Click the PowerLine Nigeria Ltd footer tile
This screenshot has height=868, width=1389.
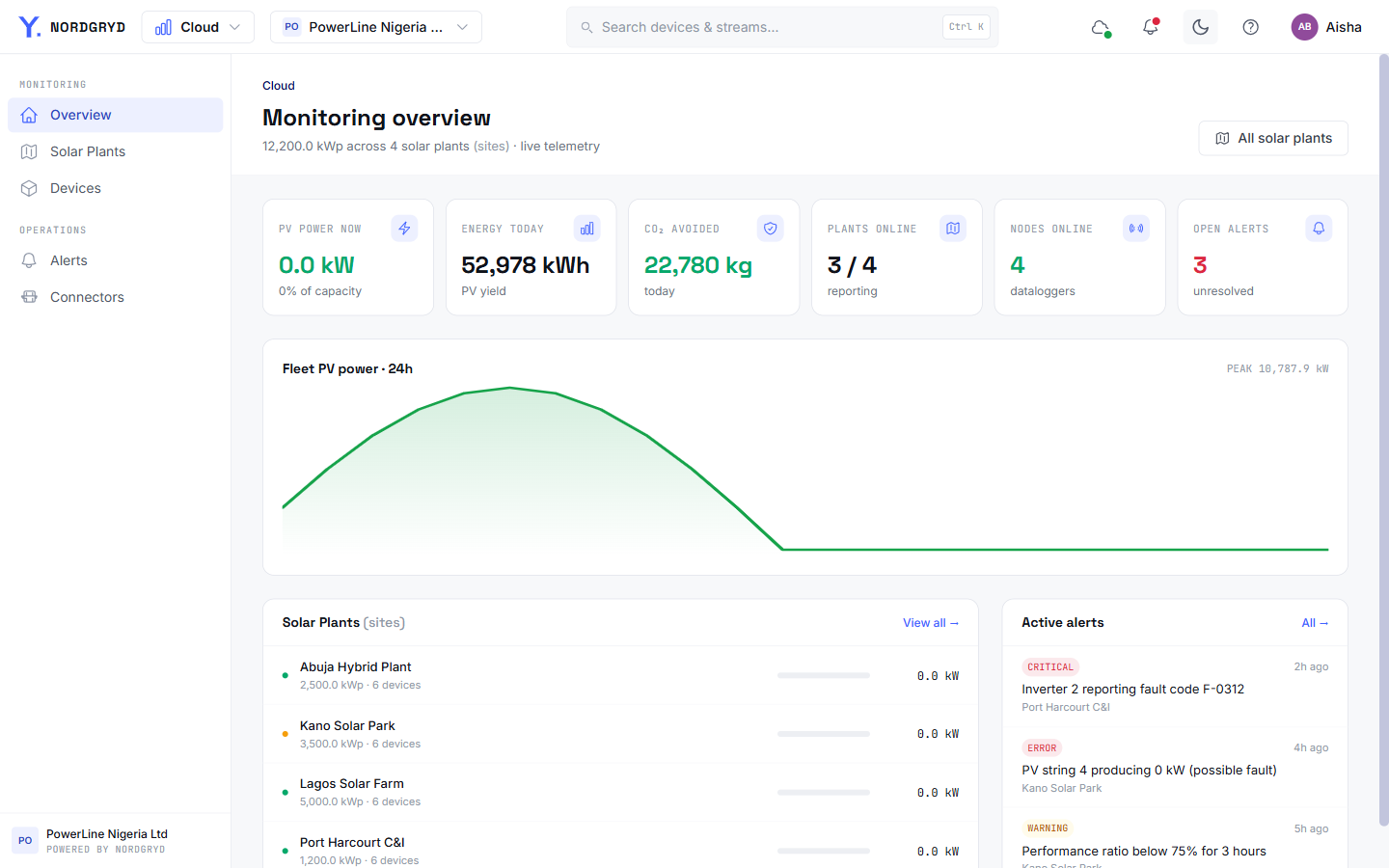[x=116, y=841]
